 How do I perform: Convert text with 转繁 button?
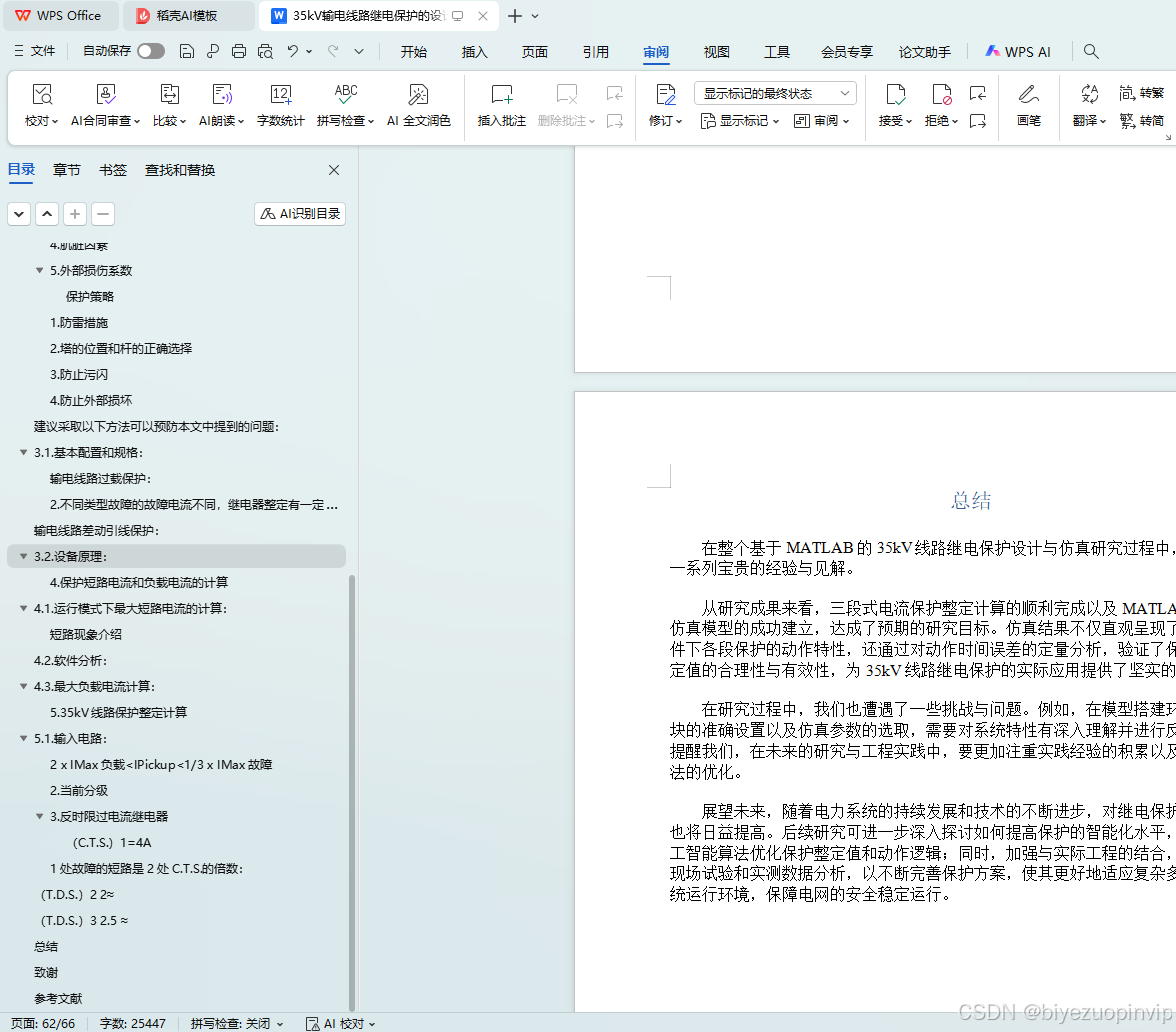[x=1142, y=93]
